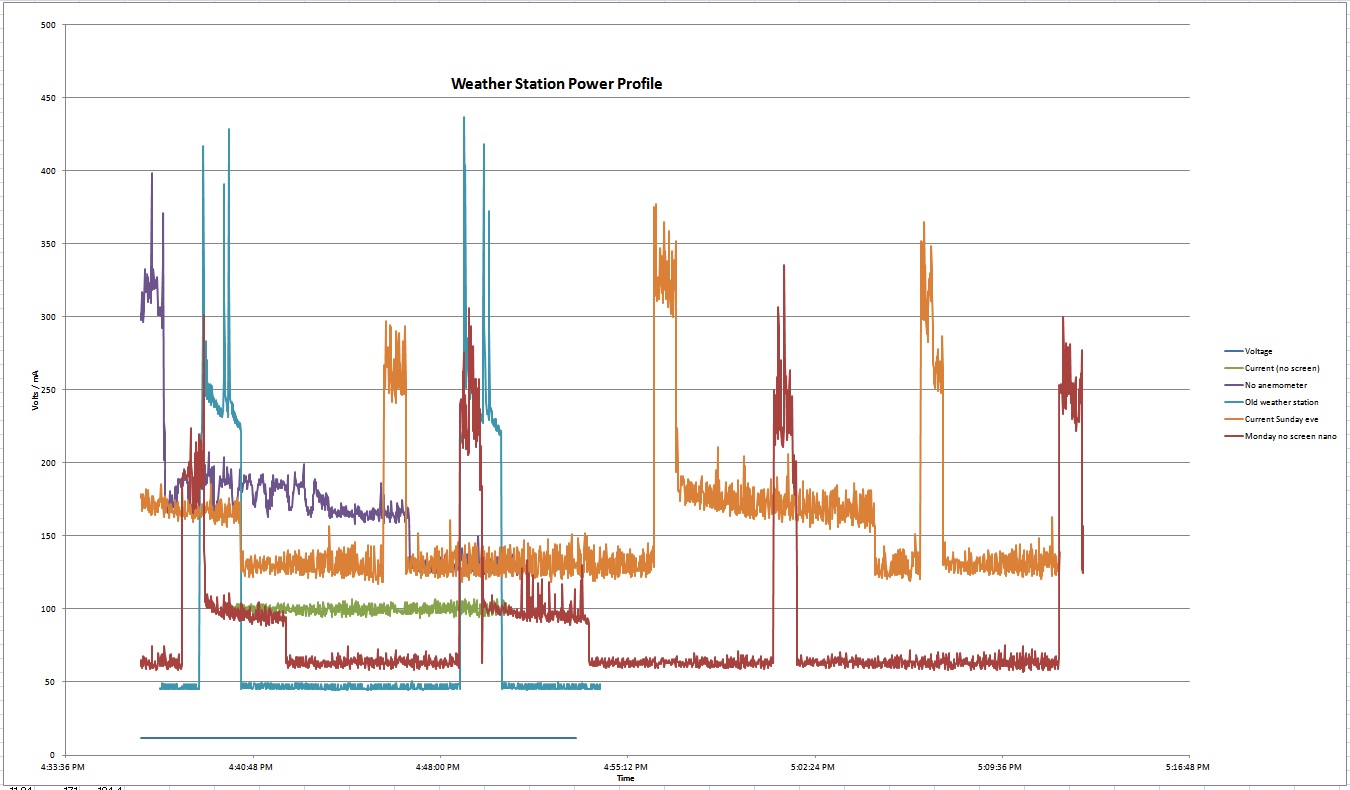Click the Time horizontal axis title
This screenshot has width=1350, height=790.
coord(626,777)
